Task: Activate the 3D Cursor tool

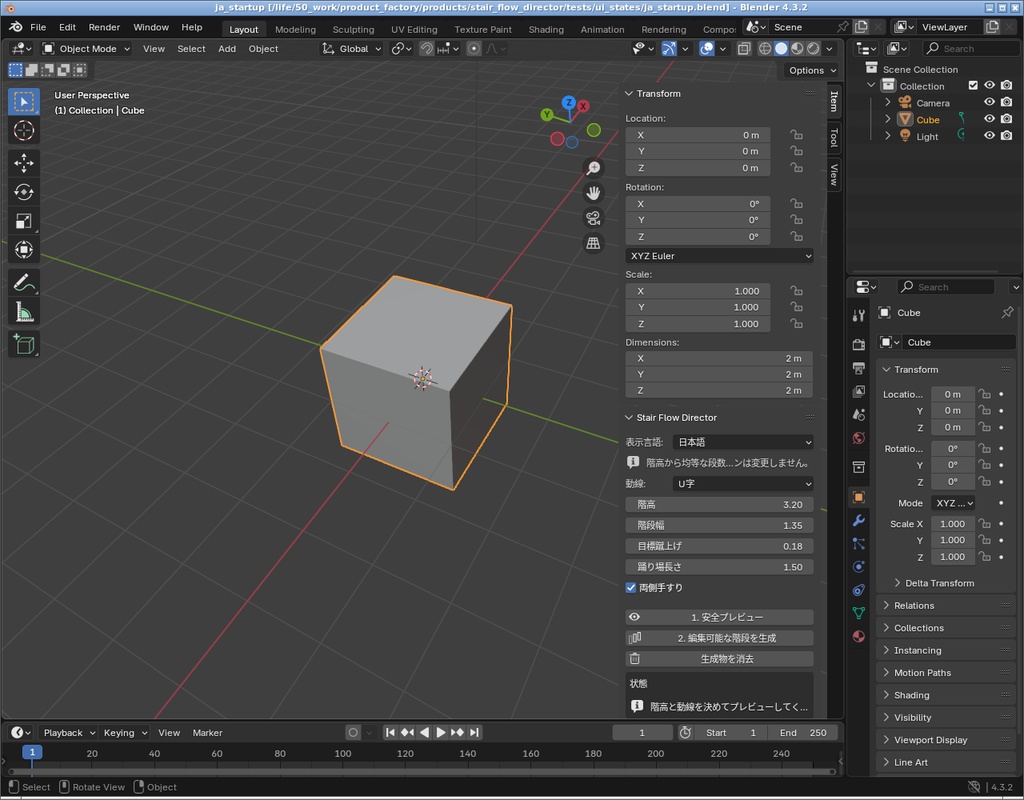Action: tap(24, 131)
